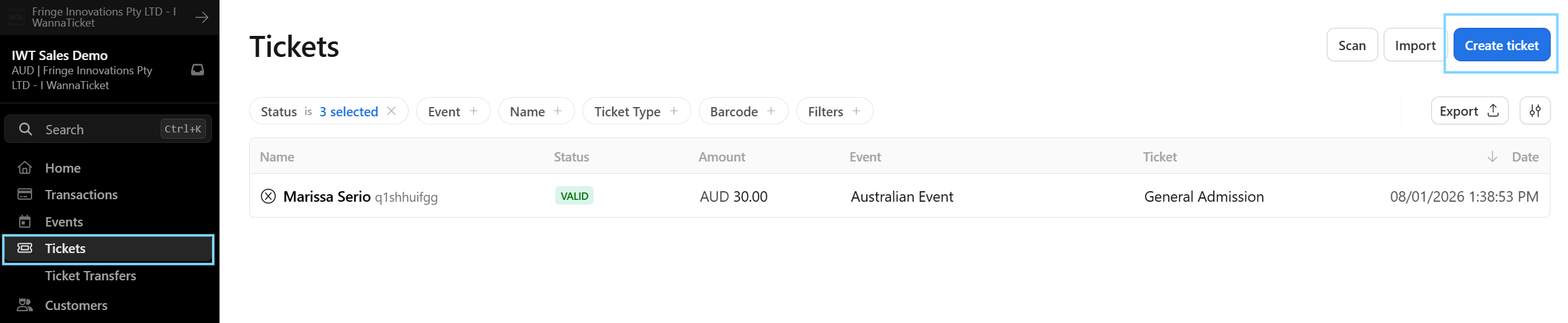Click the circled X icon beside Marissa Serio

pyautogui.click(x=268, y=196)
